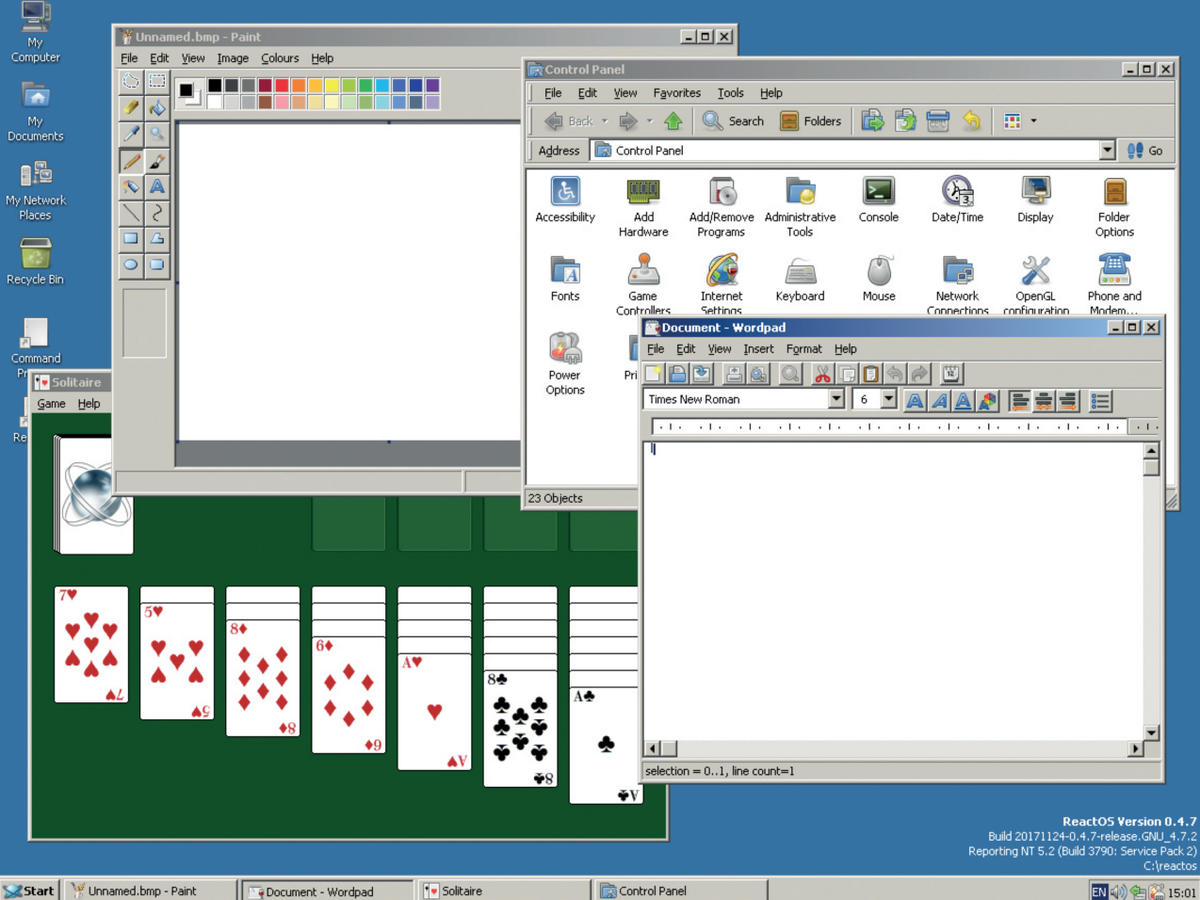Pick the Eraser tool in Paint

pyautogui.click(x=131, y=107)
